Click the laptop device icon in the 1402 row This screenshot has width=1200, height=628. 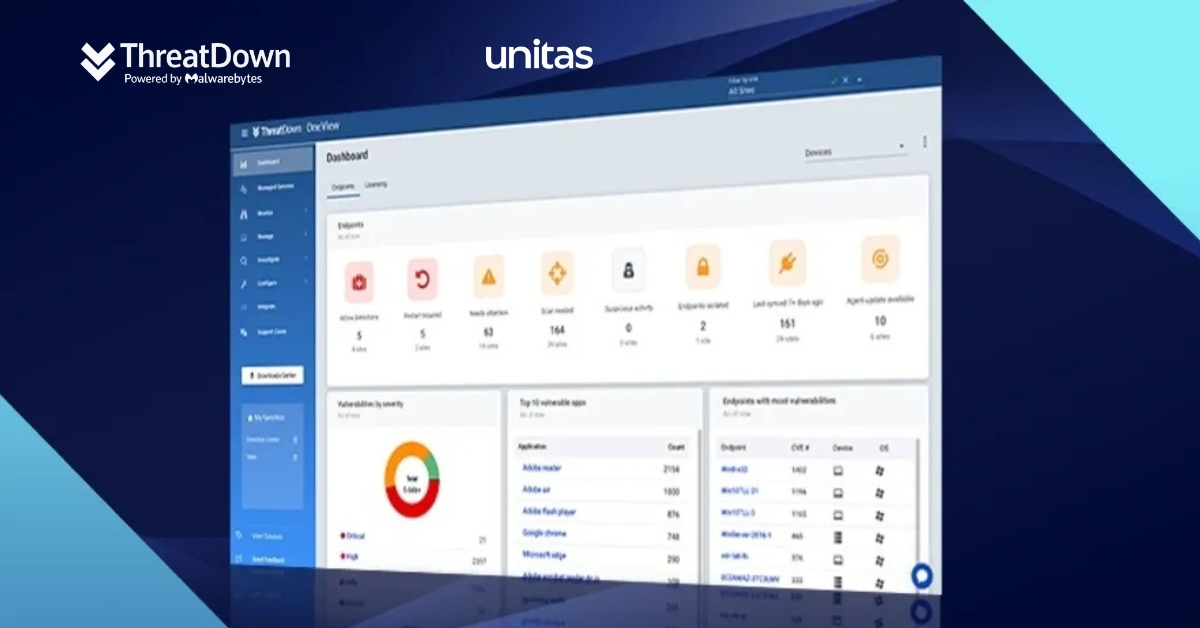point(838,469)
